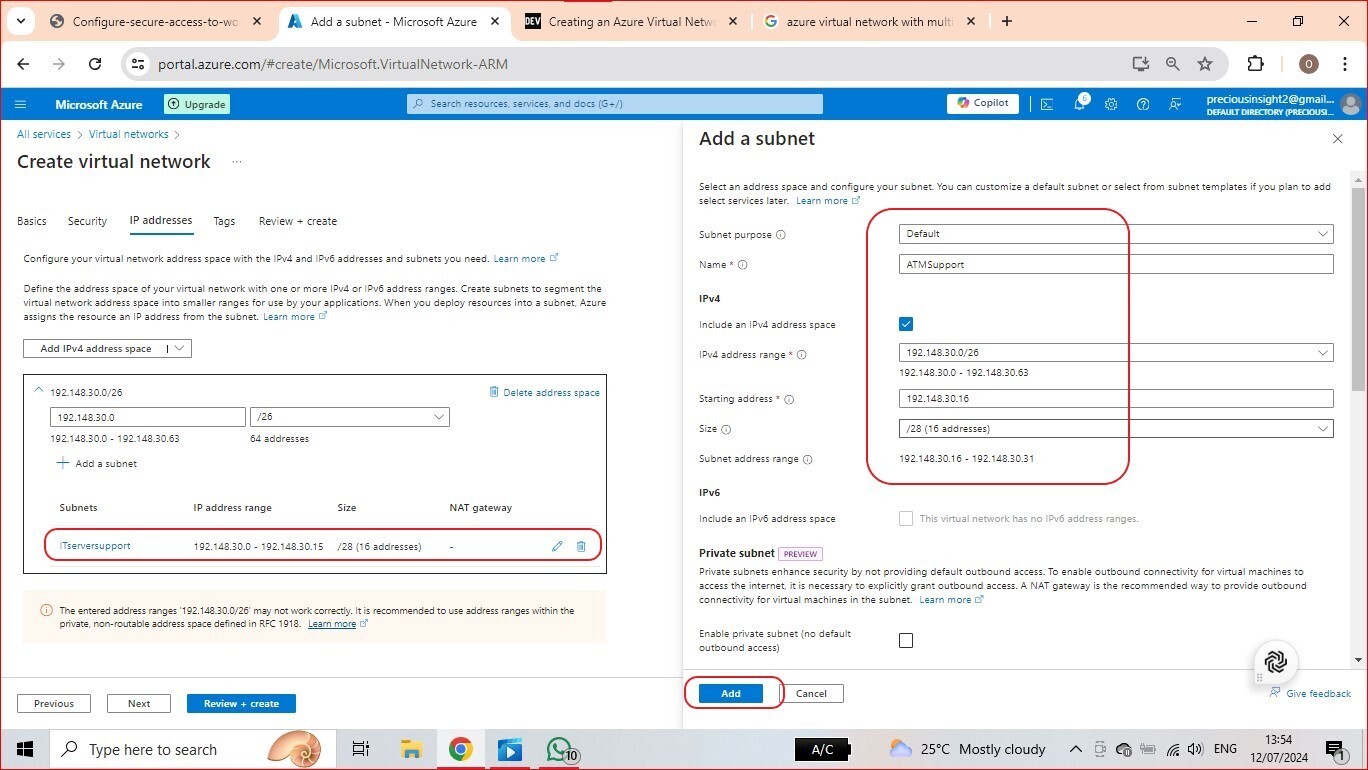
Task: Open the /26 address space size dropdown
Action: (x=349, y=417)
